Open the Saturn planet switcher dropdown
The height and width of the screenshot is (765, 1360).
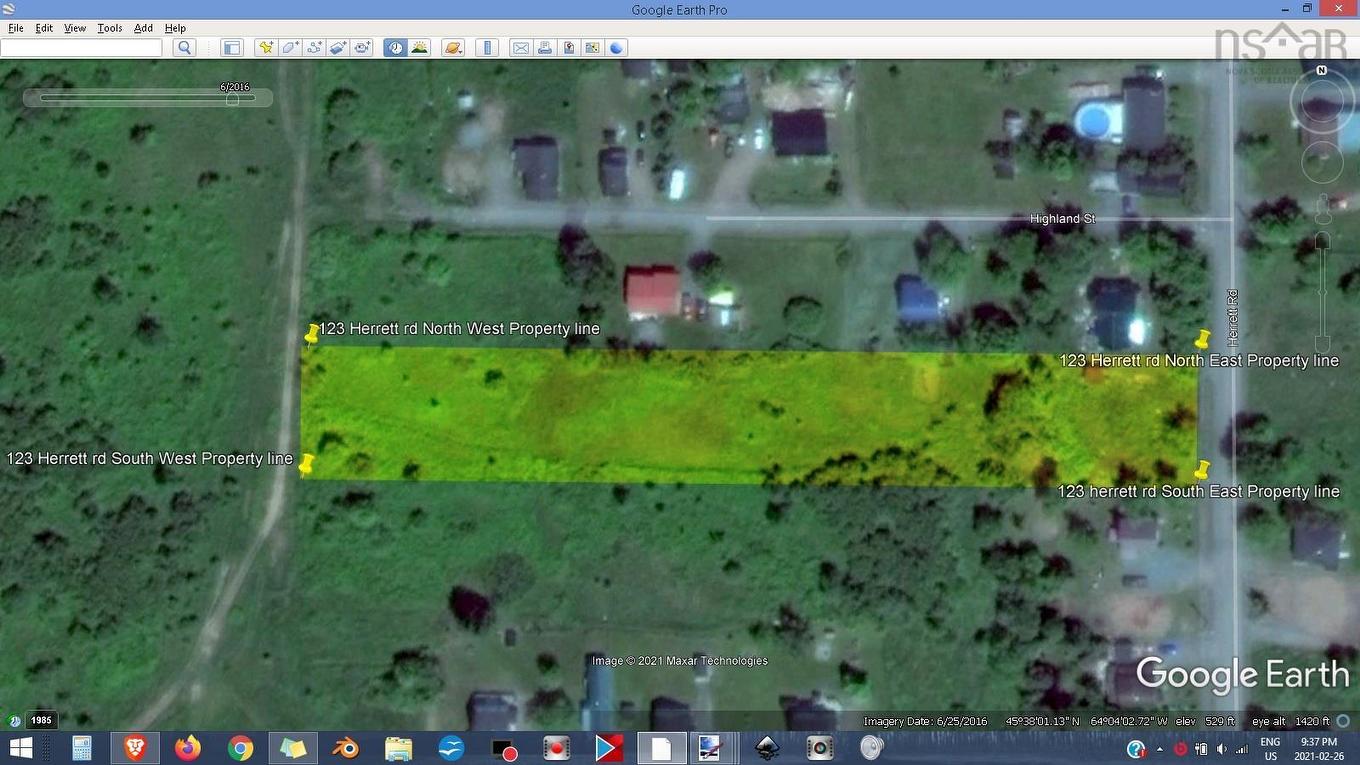(452, 47)
